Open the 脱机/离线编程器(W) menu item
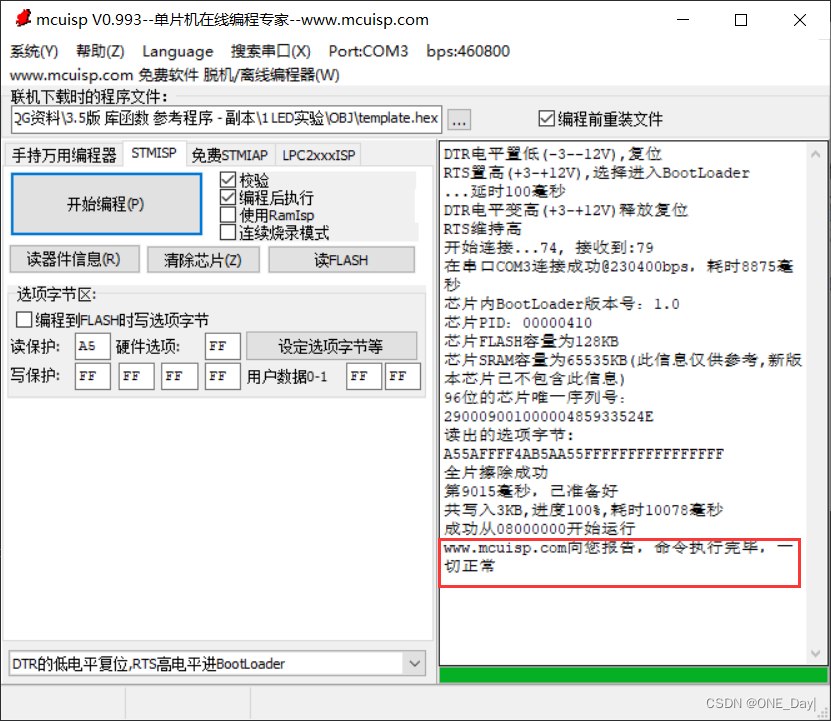 click(x=271, y=75)
